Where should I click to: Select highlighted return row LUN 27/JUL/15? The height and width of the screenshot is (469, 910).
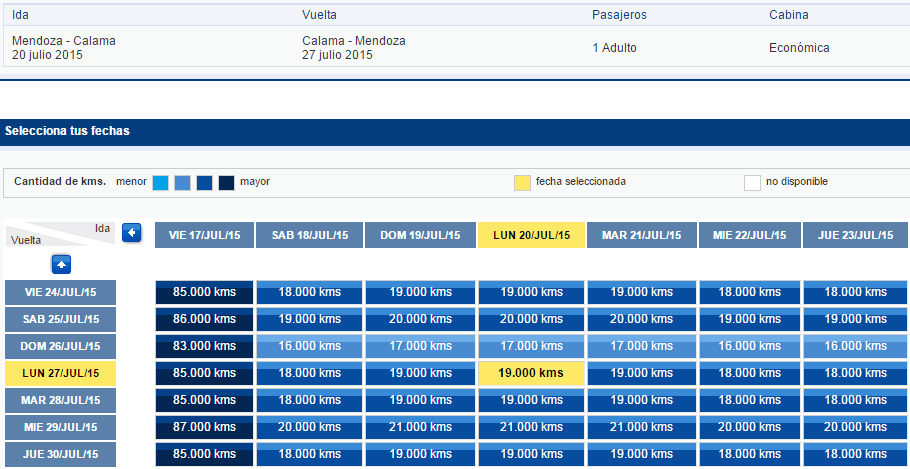click(x=60, y=373)
